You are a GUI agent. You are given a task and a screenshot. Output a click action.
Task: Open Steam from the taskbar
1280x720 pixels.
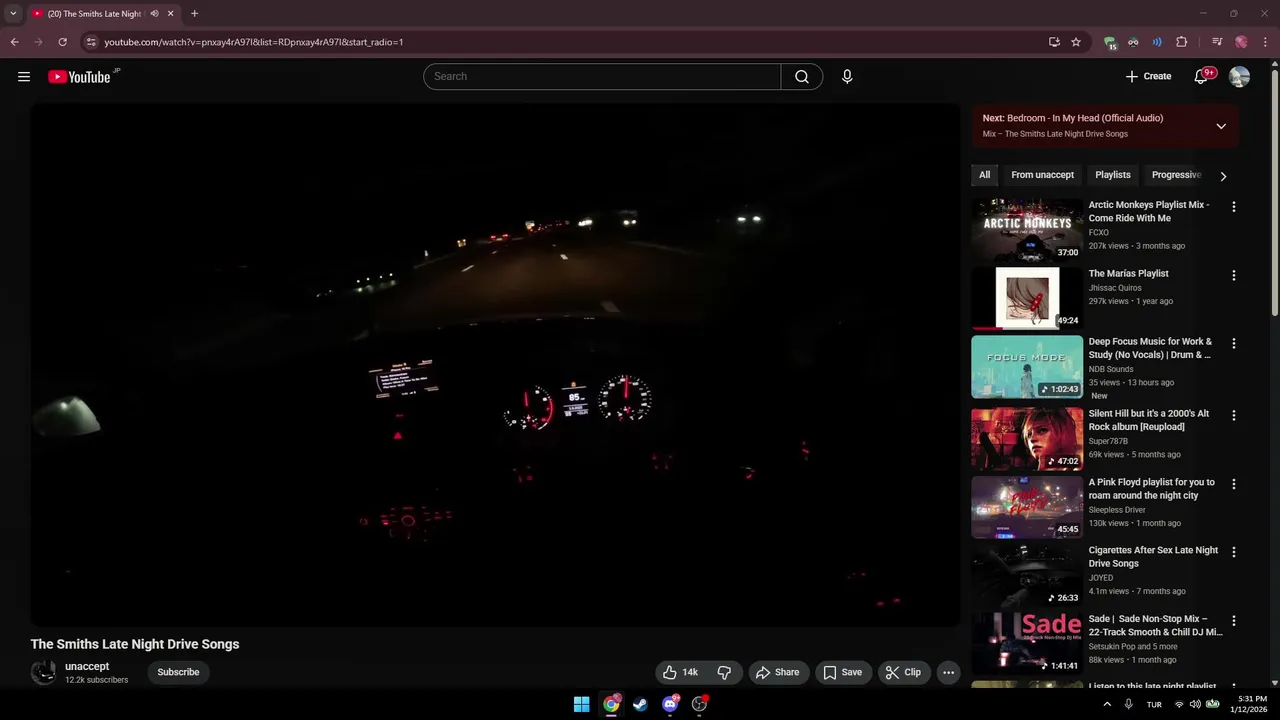coord(640,704)
